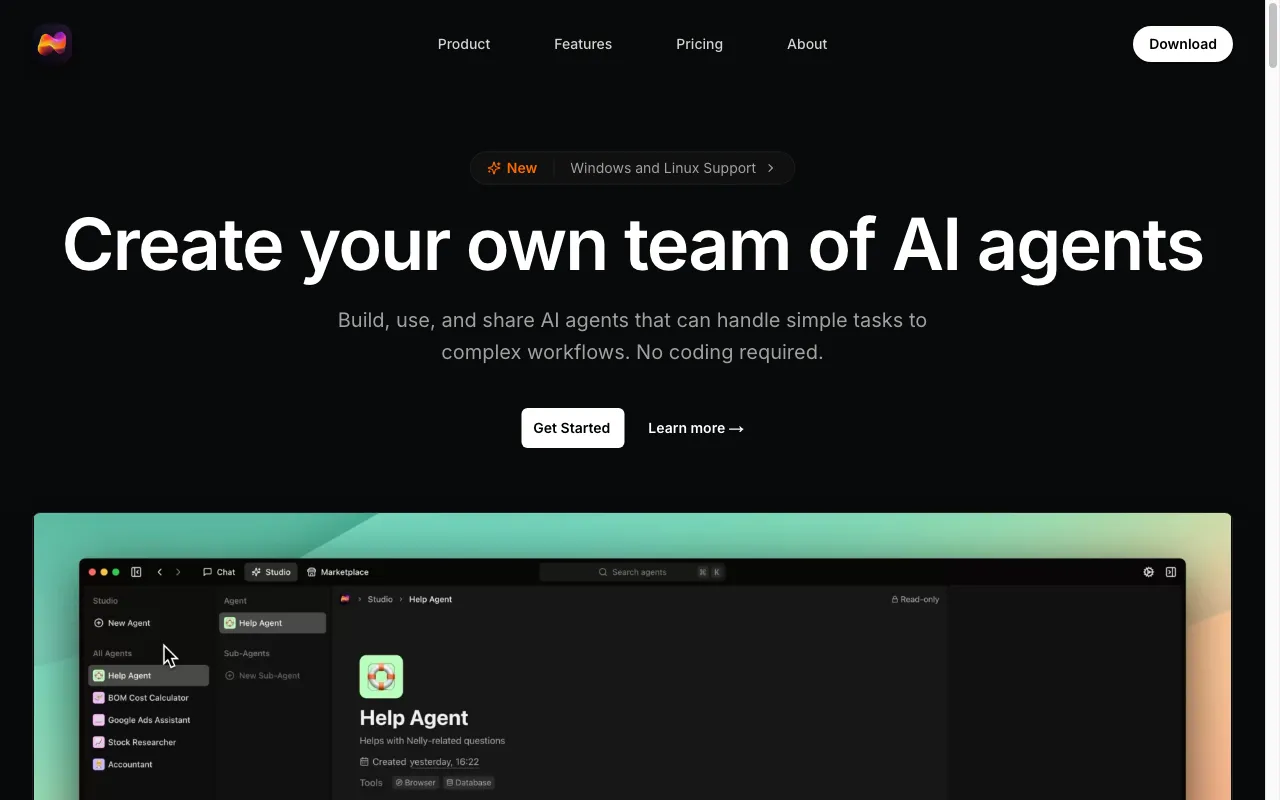
Task: Open the Features navigation link
Action: (x=583, y=44)
